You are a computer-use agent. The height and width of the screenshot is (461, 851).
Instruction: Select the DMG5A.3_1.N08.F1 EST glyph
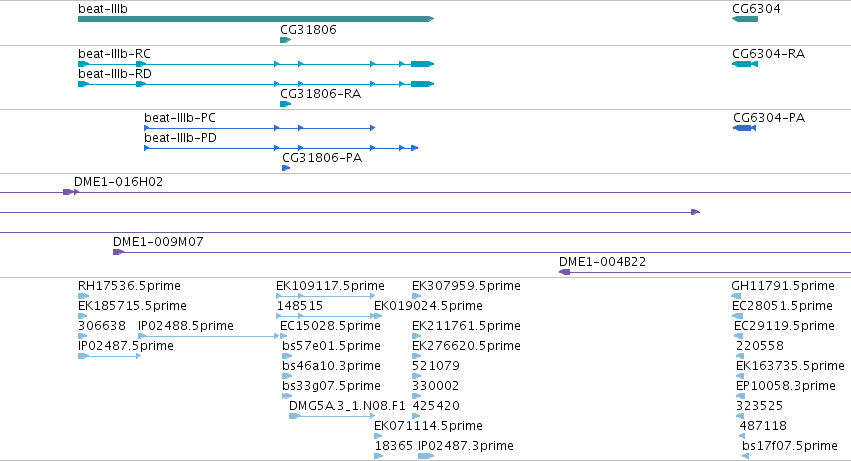332,416
